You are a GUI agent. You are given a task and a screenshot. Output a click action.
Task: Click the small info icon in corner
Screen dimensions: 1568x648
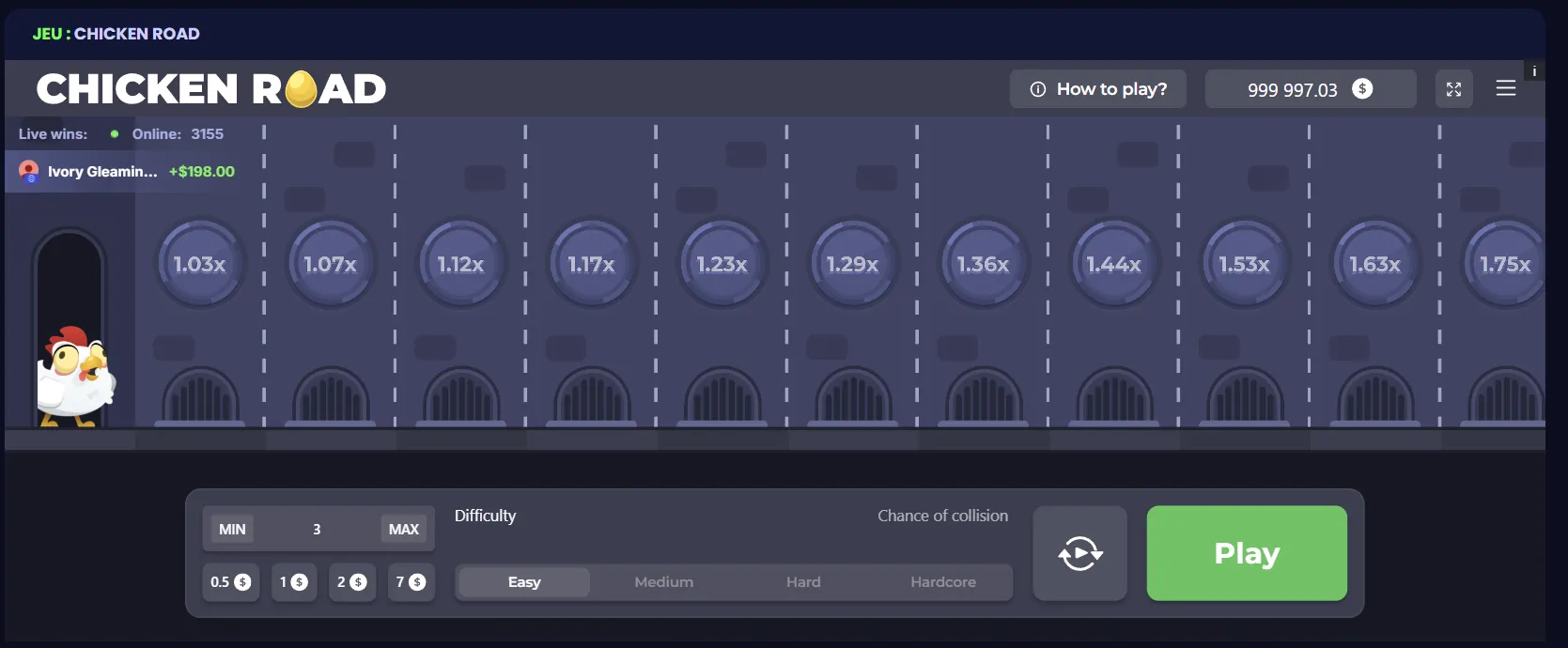pyautogui.click(x=1534, y=71)
